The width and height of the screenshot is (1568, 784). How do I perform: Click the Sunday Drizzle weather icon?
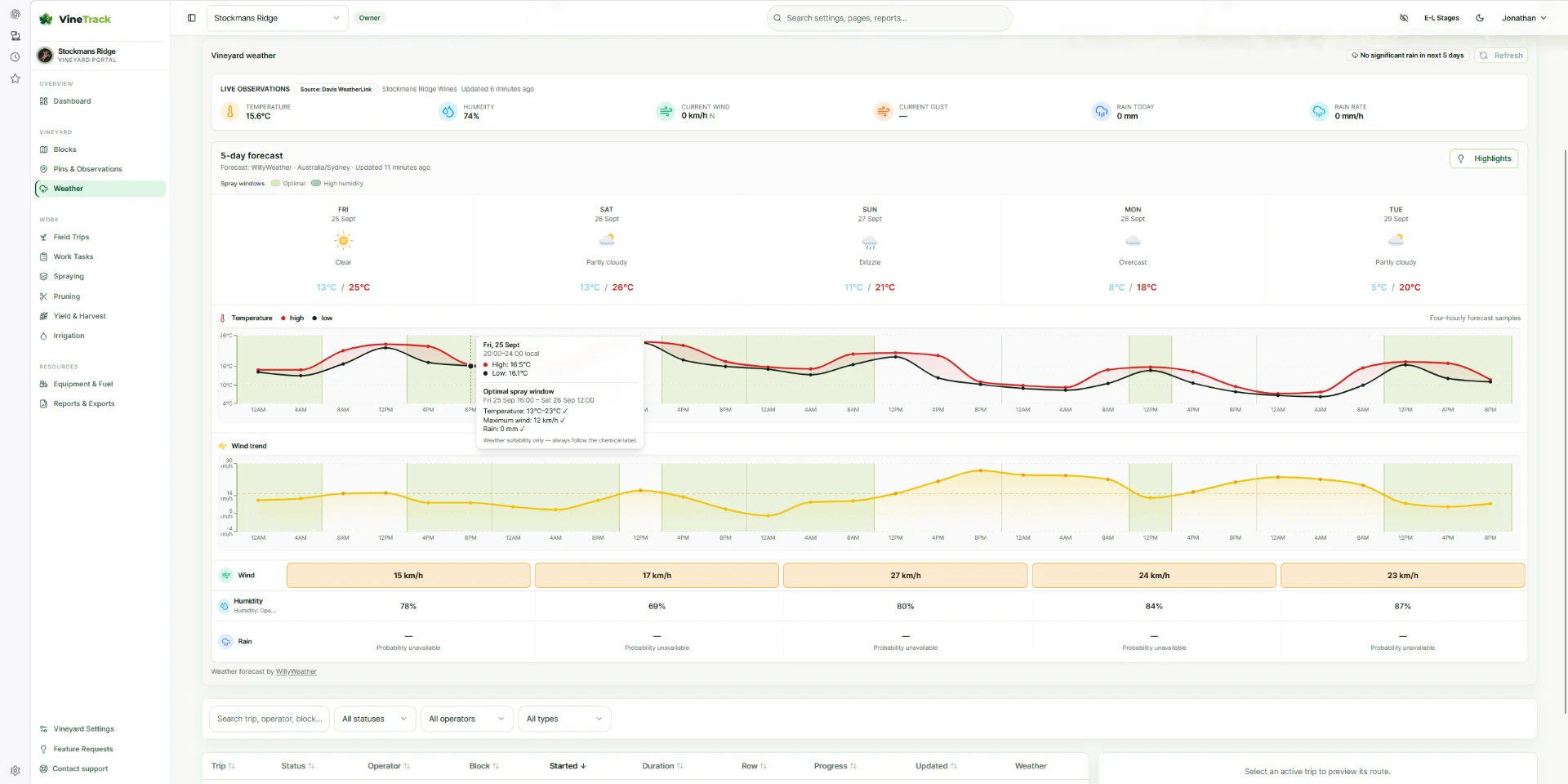coord(870,242)
